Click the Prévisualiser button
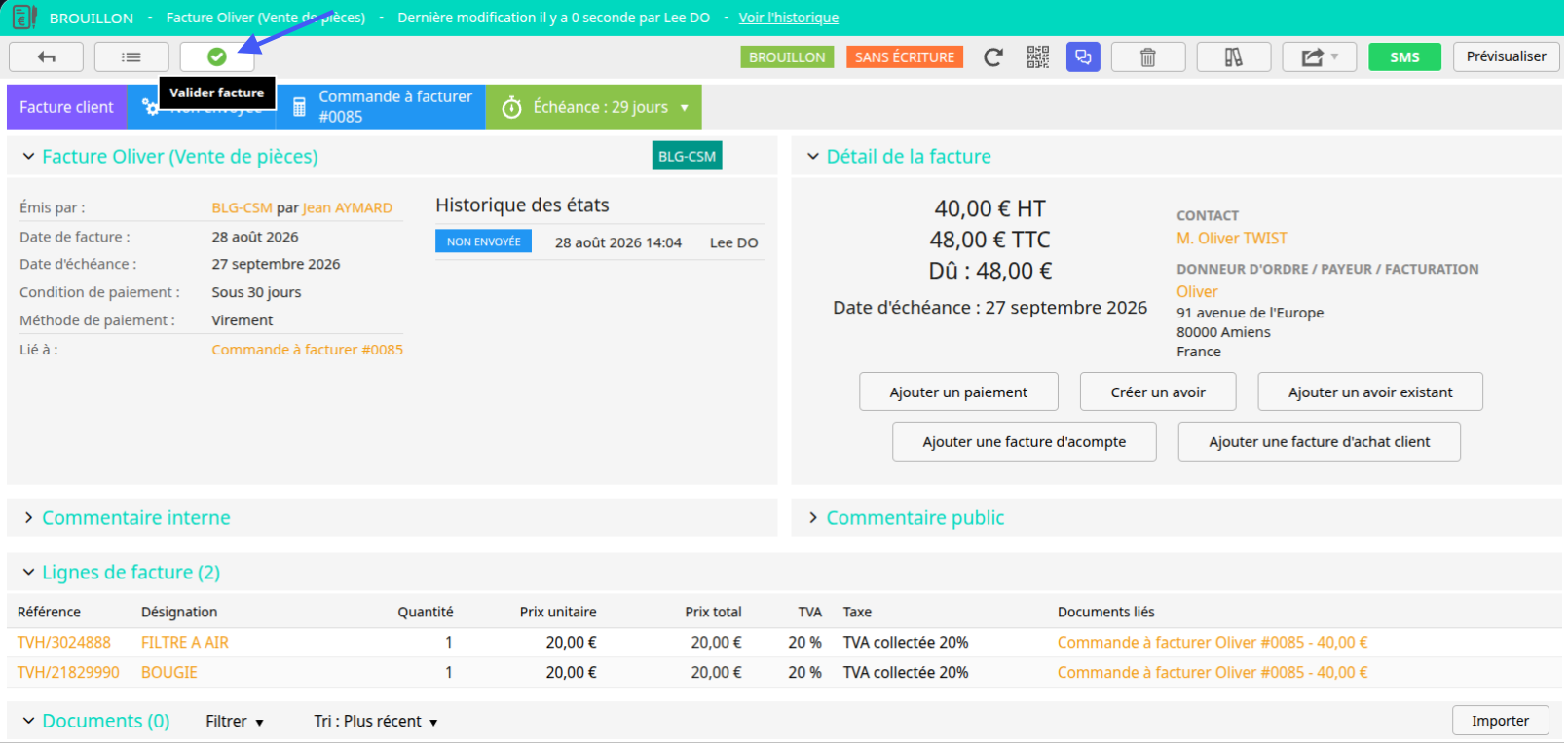 (x=1507, y=56)
